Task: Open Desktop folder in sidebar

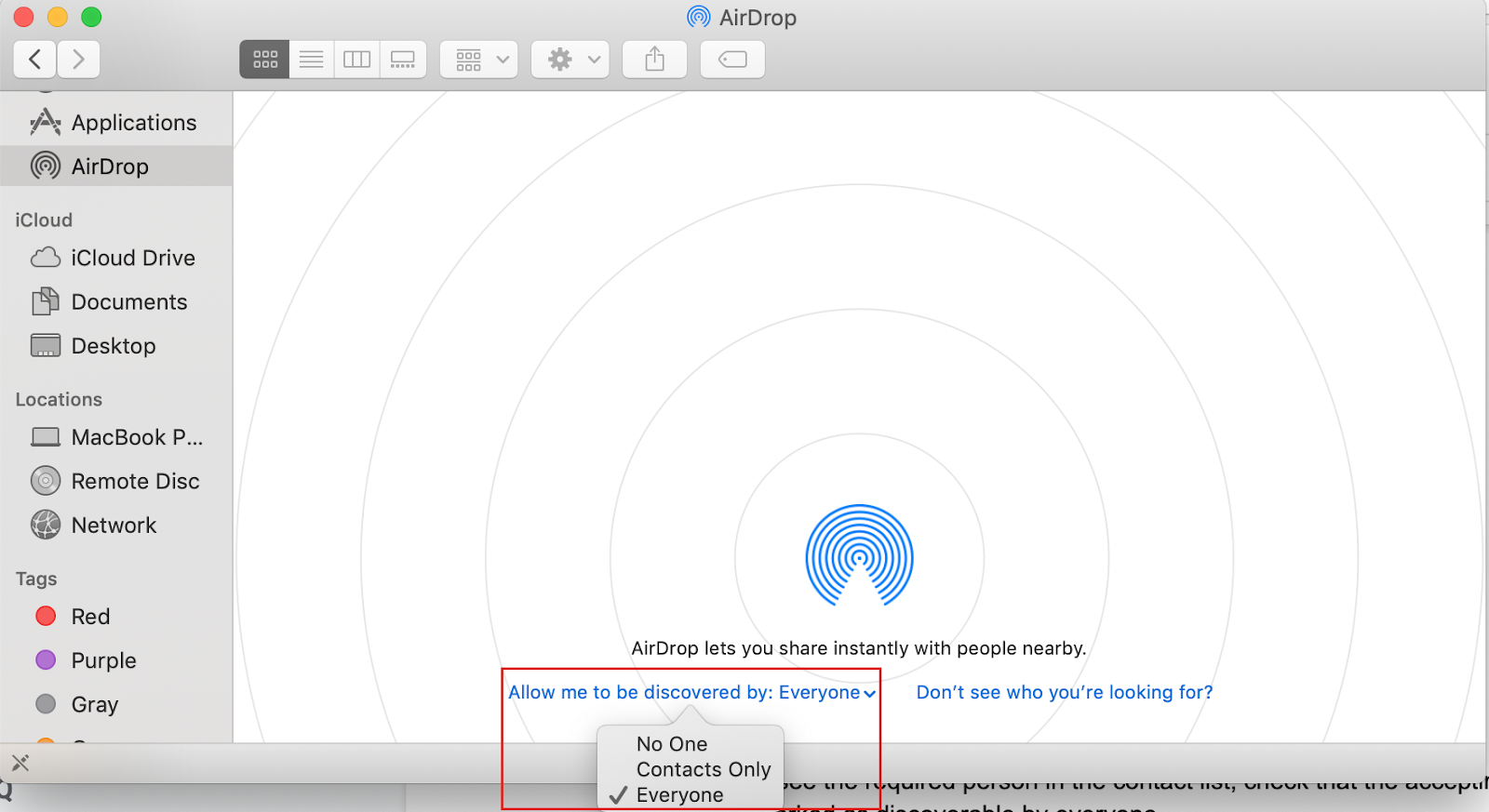Action: [x=116, y=346]
